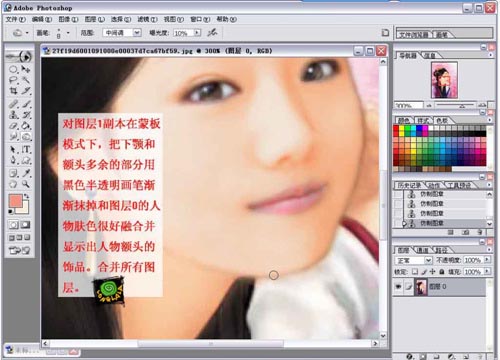Enable lock all padlock option

[x=442, y=272]
